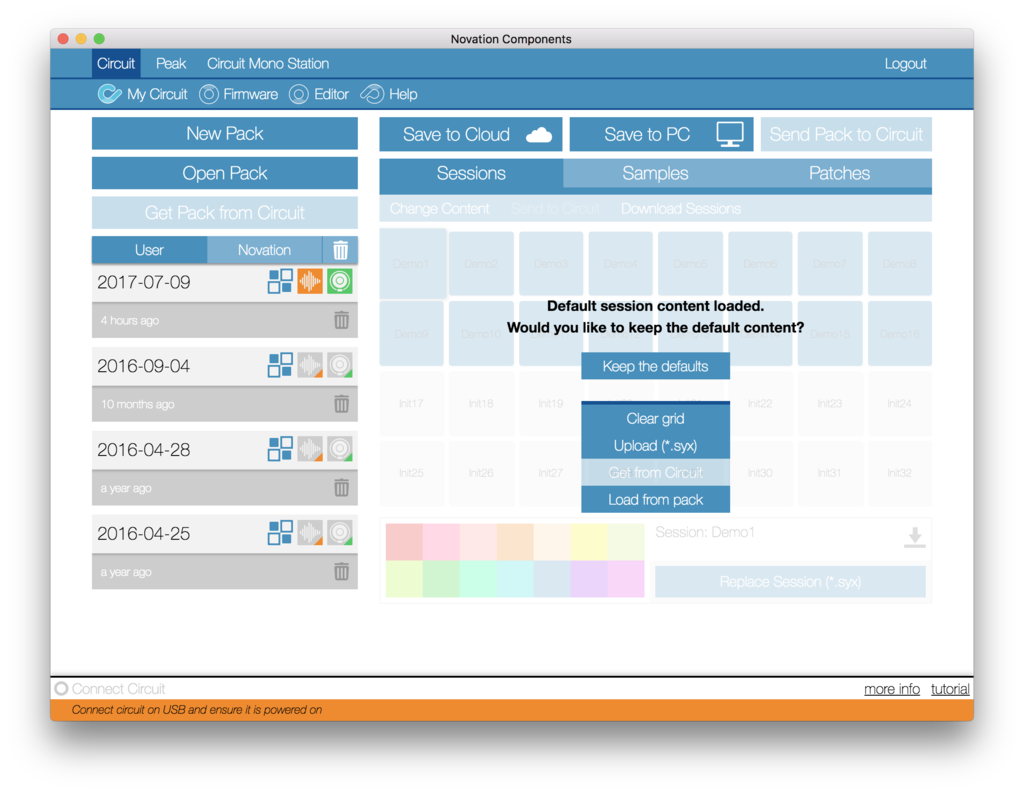Open the tutorial link
The width and height of the screenshot is (1024, 793).
(950, 689)
